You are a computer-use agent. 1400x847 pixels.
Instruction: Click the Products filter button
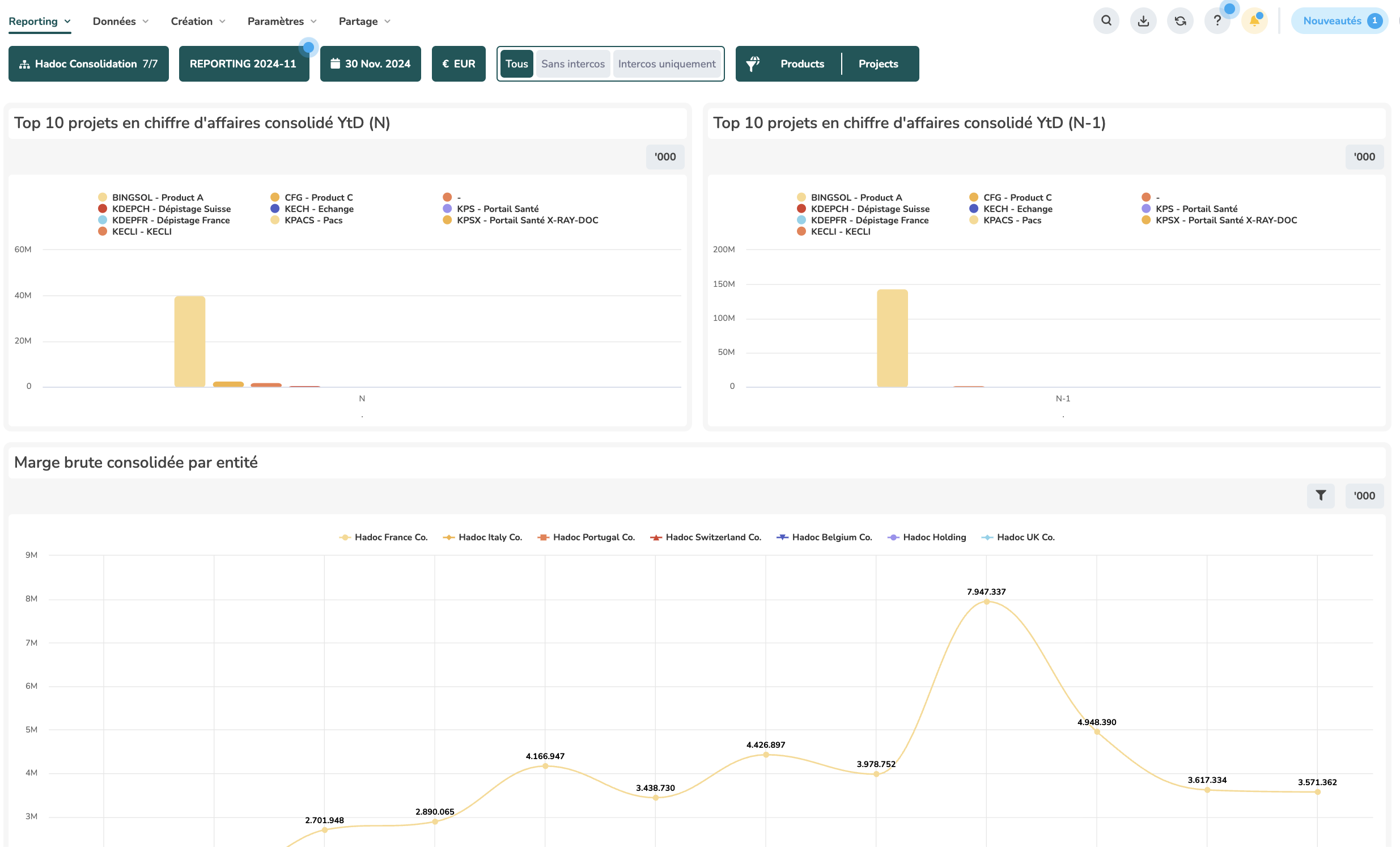801,63
